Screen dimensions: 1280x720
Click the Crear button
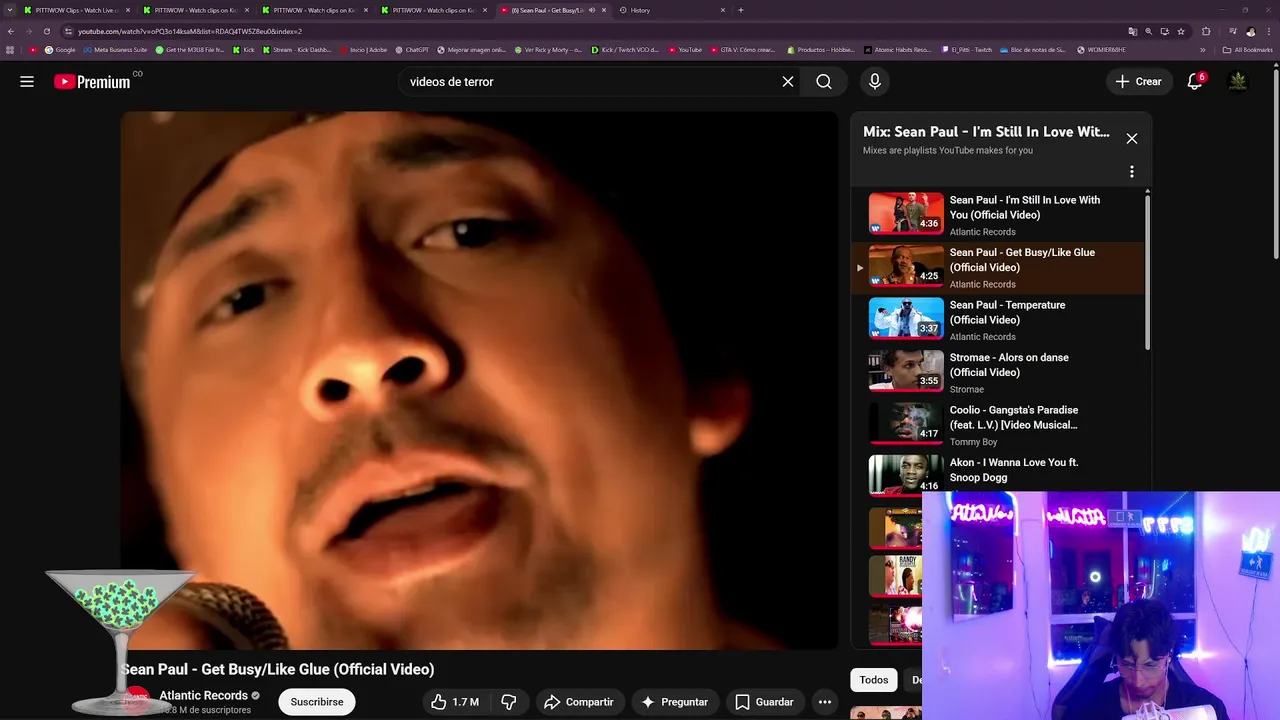[1139, 82]
